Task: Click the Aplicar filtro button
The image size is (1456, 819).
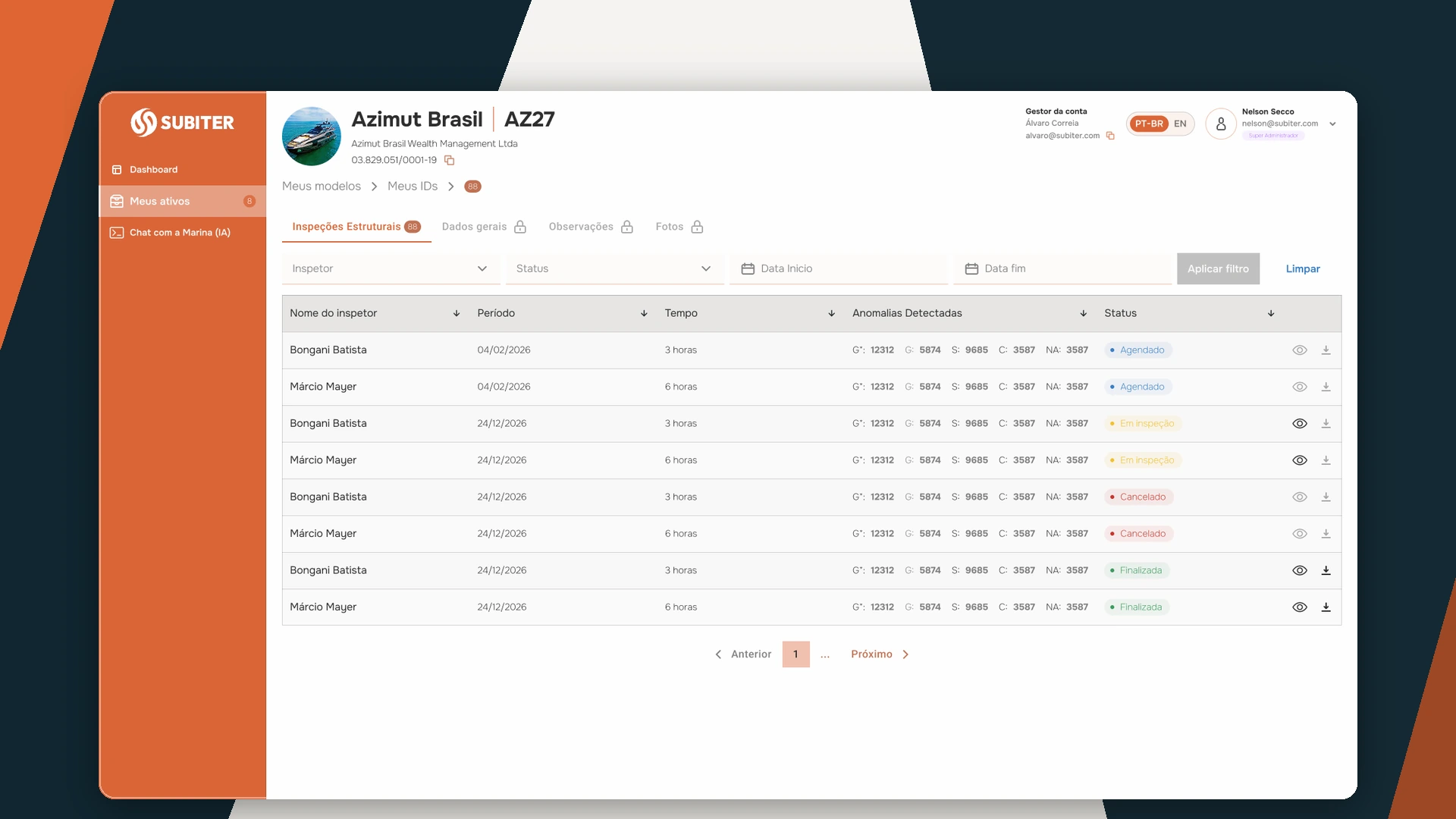Action: (1218, 268)
